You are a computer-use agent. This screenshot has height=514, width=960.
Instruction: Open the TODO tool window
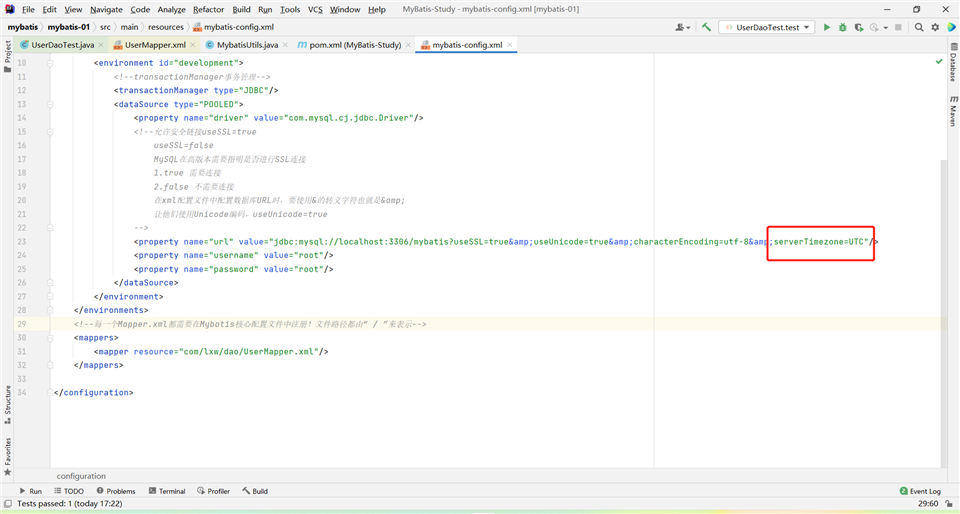[x=69, y=491]
